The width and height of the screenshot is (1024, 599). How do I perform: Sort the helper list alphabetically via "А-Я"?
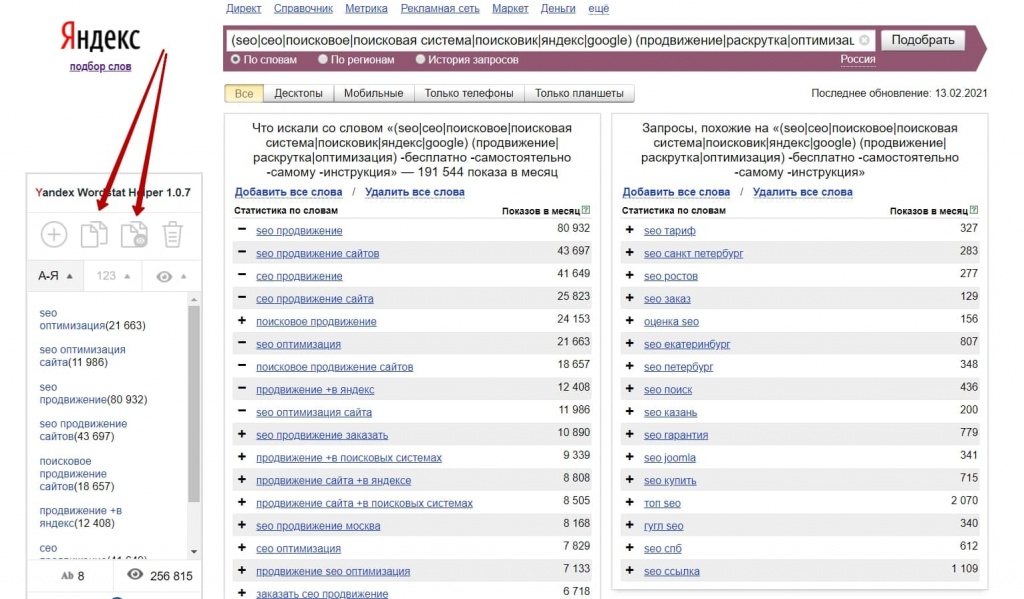(55, 276)
